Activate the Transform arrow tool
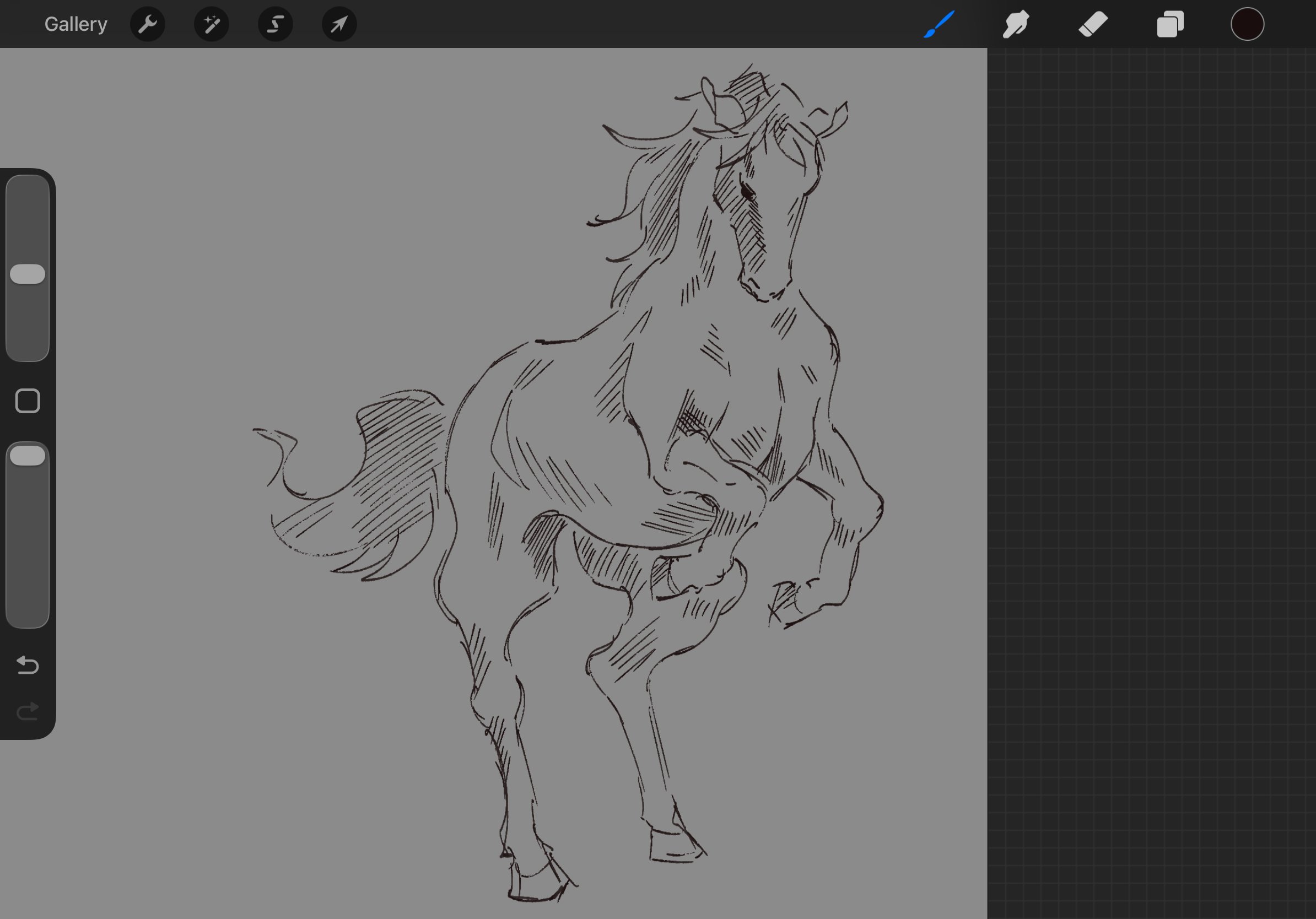1316x919 pixels. click(x=339, y=24)
